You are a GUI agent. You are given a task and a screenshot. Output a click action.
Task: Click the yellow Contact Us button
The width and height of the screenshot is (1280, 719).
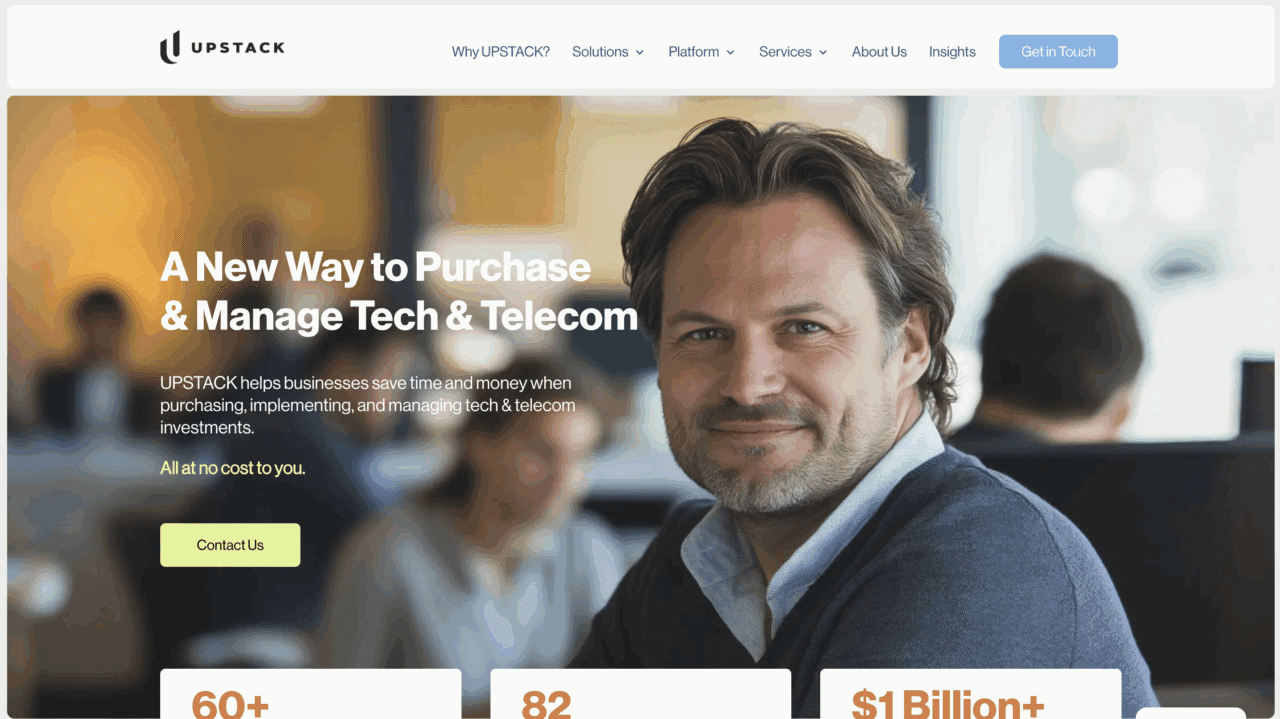[x=230, y=545]
